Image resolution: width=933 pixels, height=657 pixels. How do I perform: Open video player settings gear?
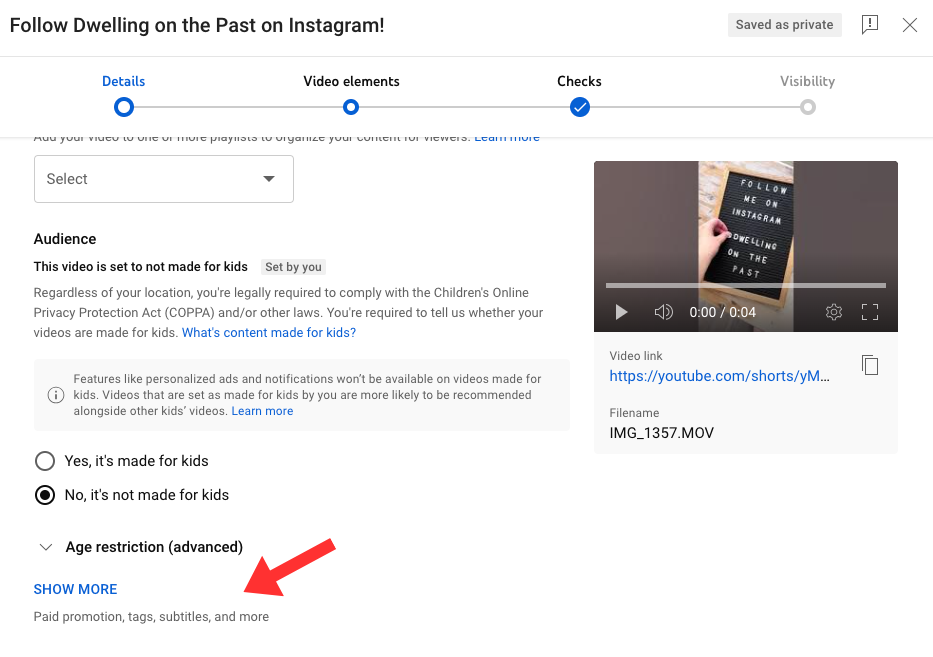[x=834, y=312]
